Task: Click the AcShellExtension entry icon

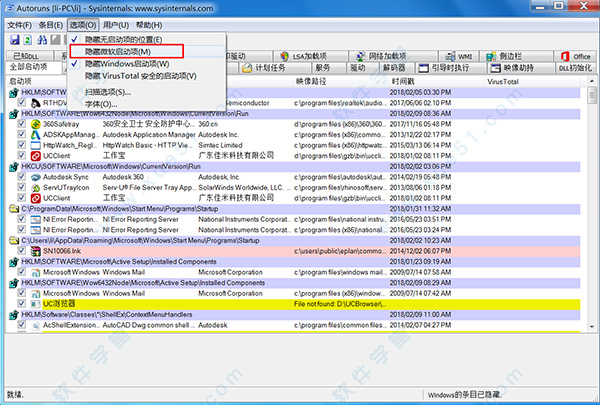Action: click(36, 325)
